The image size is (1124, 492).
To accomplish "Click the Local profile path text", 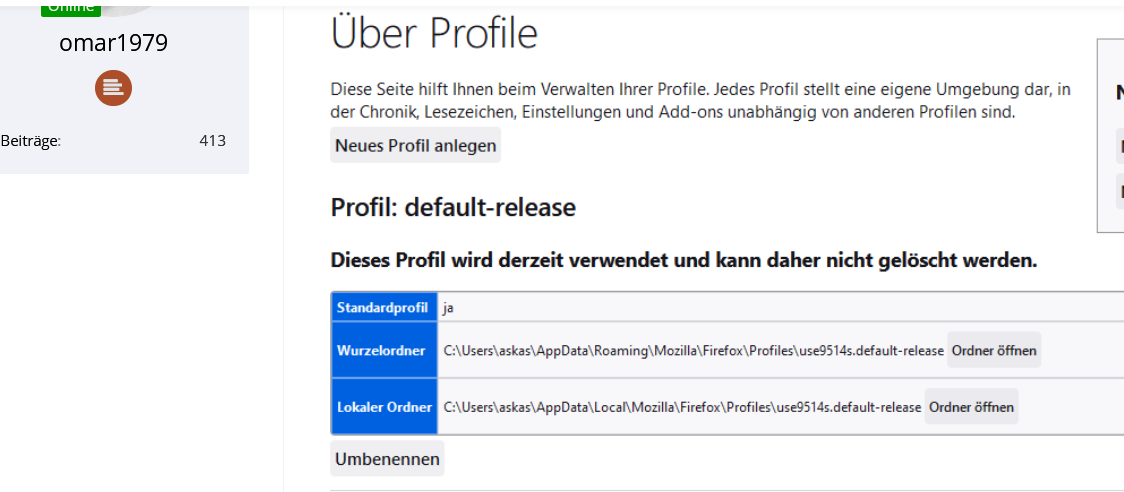I will [682, 407].
